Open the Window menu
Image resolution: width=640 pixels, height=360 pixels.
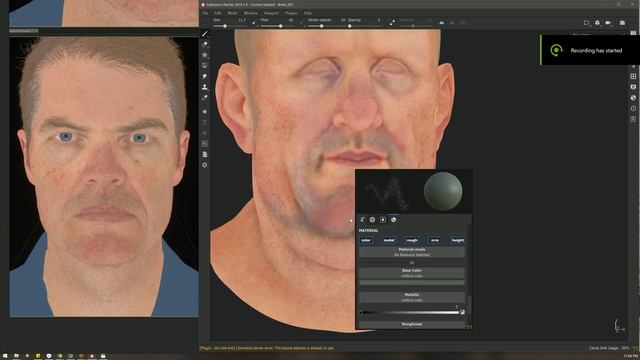point(251,13)
